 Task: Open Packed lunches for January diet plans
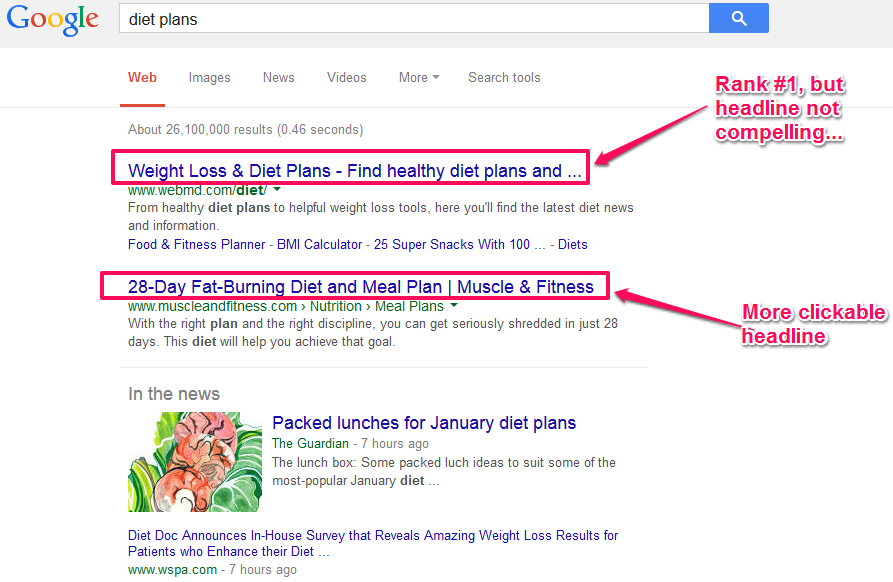tap(424, 423)
